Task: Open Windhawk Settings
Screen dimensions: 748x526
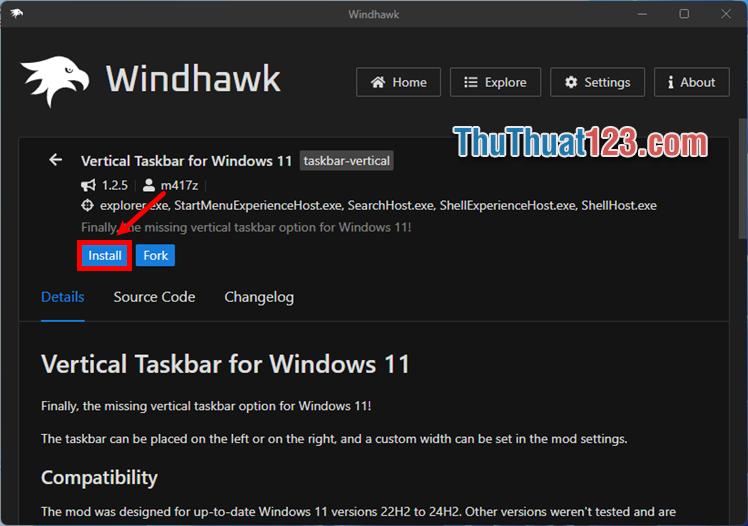Action: pyautogui.click(x=597, y=82)
